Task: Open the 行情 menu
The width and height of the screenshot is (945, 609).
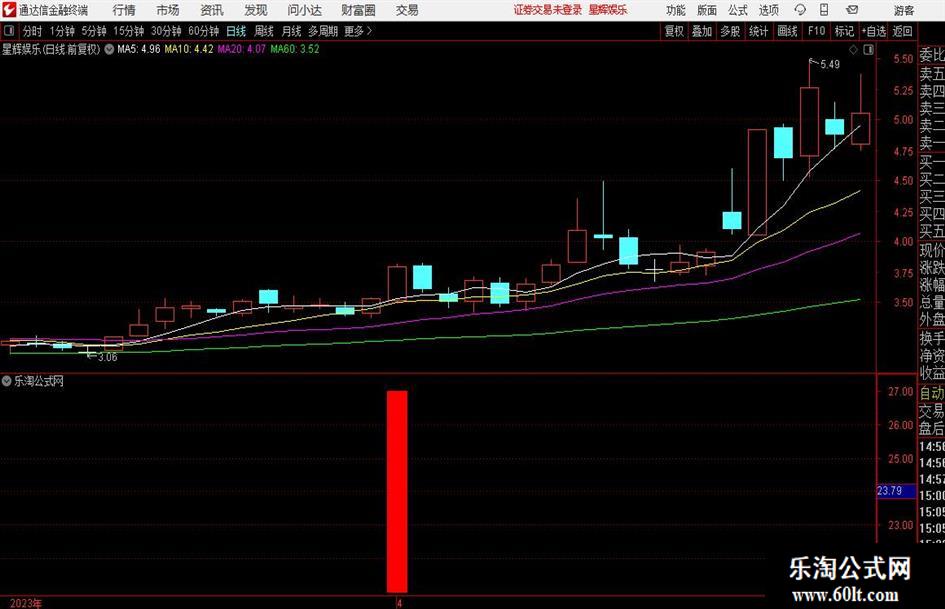Action: coord(124,10)
